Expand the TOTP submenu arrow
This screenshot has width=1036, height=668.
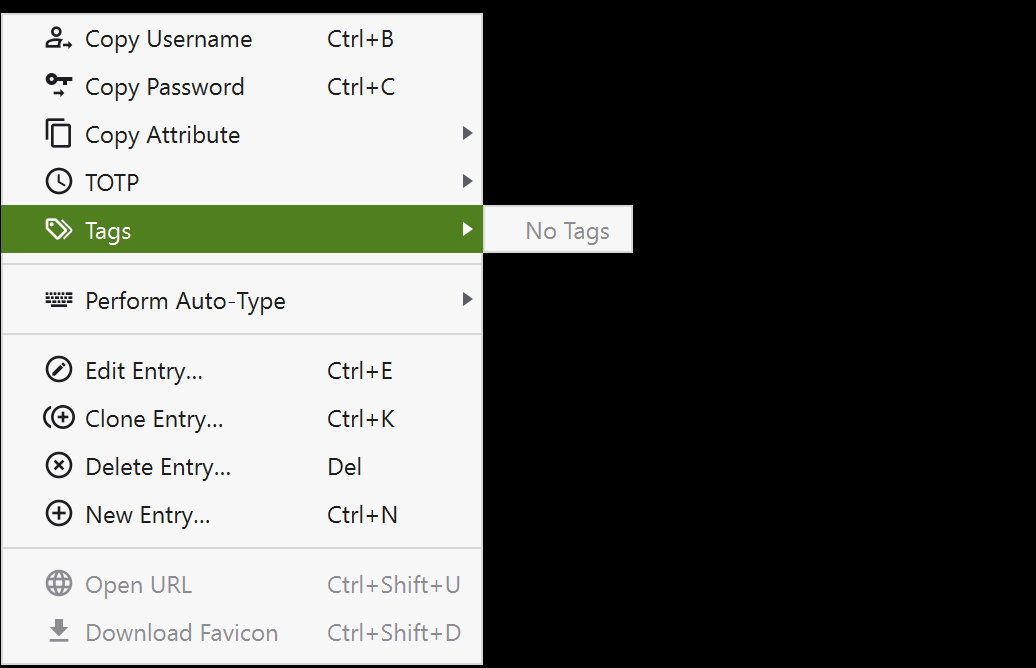(x=467, y=181)
